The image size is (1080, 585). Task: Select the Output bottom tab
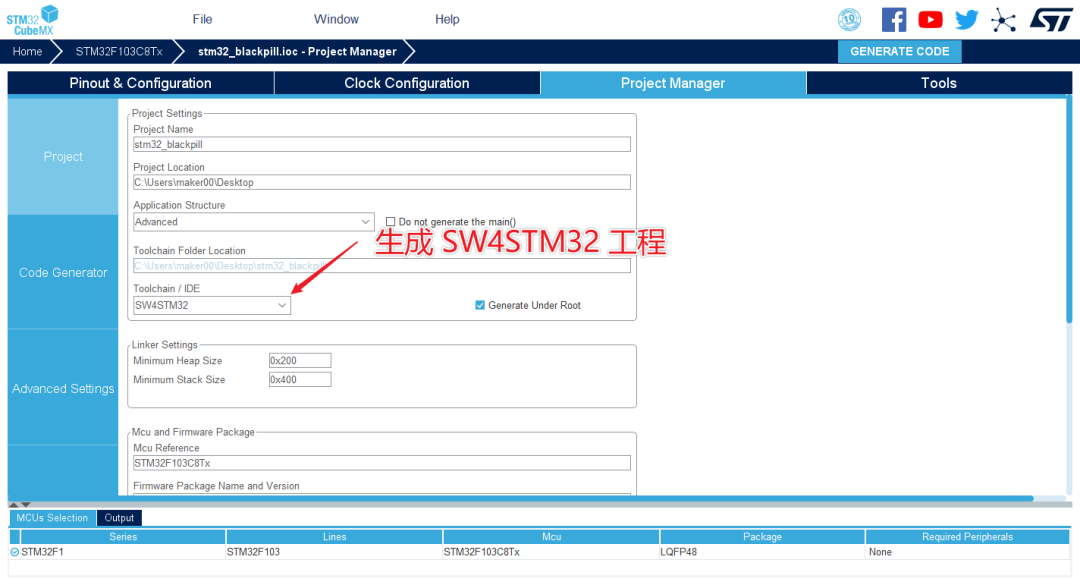(119, 518)
